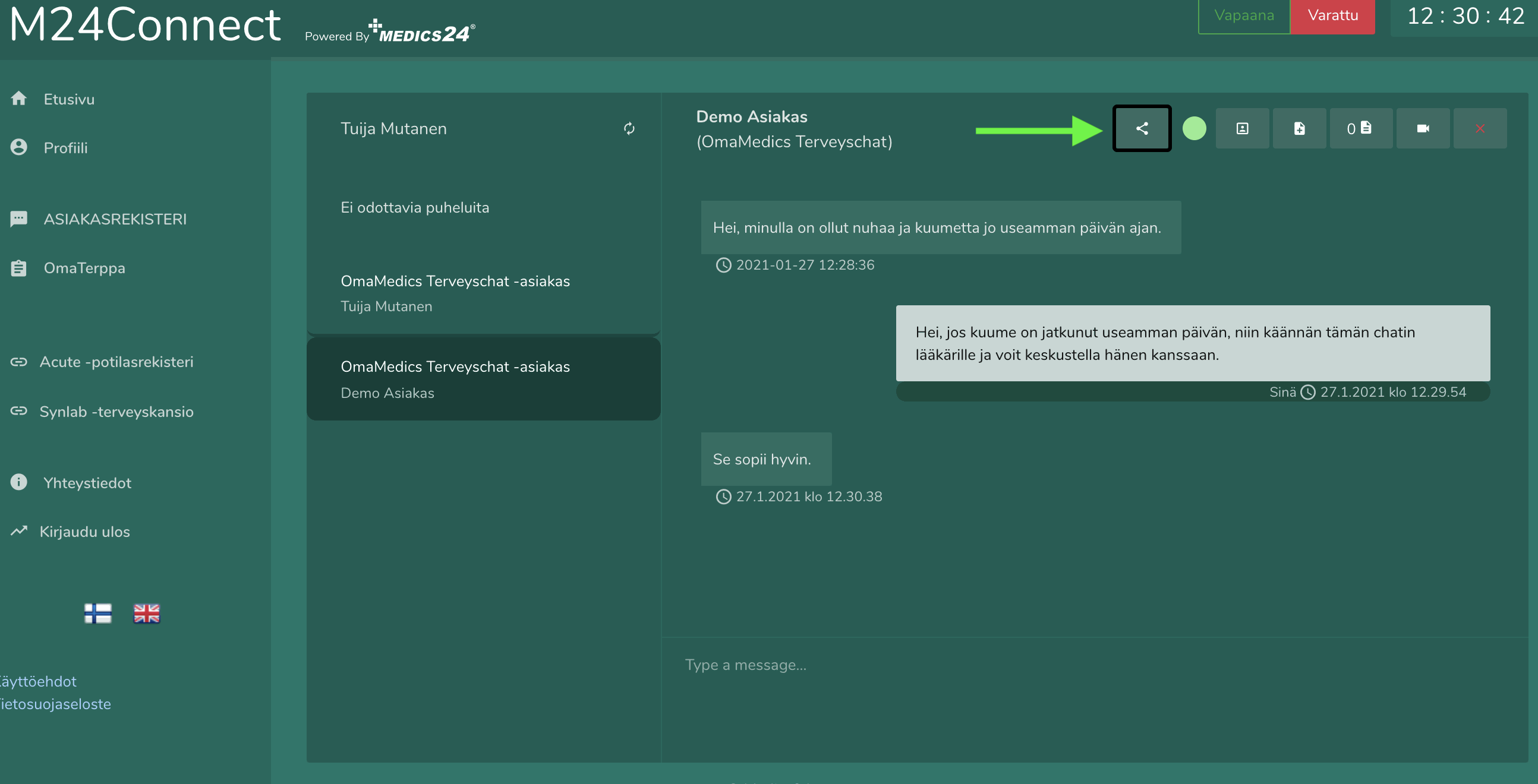Click the message Se sopii hyvin.
Screen dimensions: 1538x784
coord(765,459)
